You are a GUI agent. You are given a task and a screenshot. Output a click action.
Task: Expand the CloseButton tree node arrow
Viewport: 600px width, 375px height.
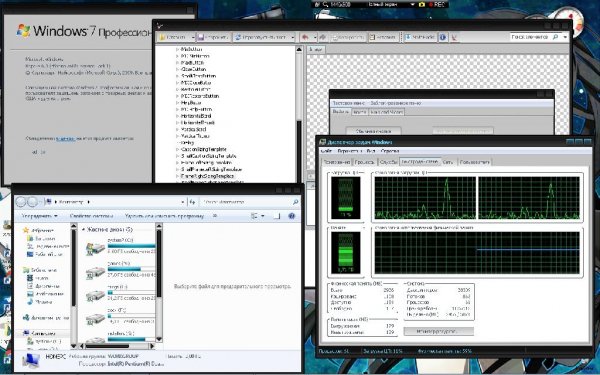pyautogui.click(x=177, y=69)
